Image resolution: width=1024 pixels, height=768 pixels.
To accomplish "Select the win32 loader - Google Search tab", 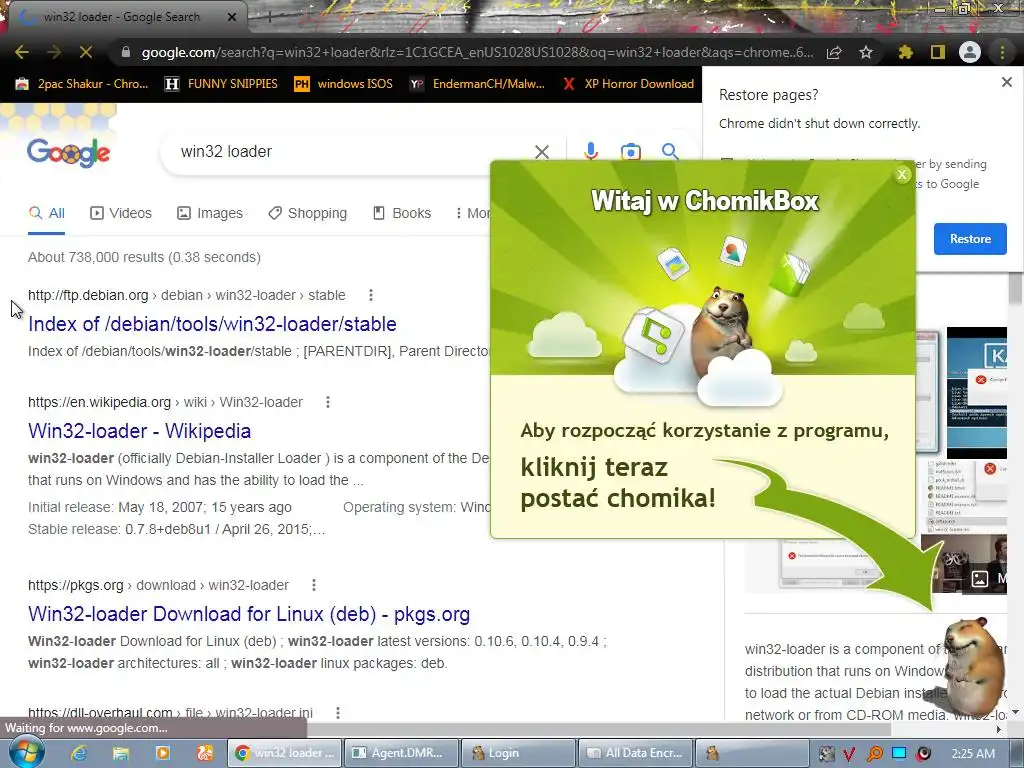I will click(x=121, y=17).
